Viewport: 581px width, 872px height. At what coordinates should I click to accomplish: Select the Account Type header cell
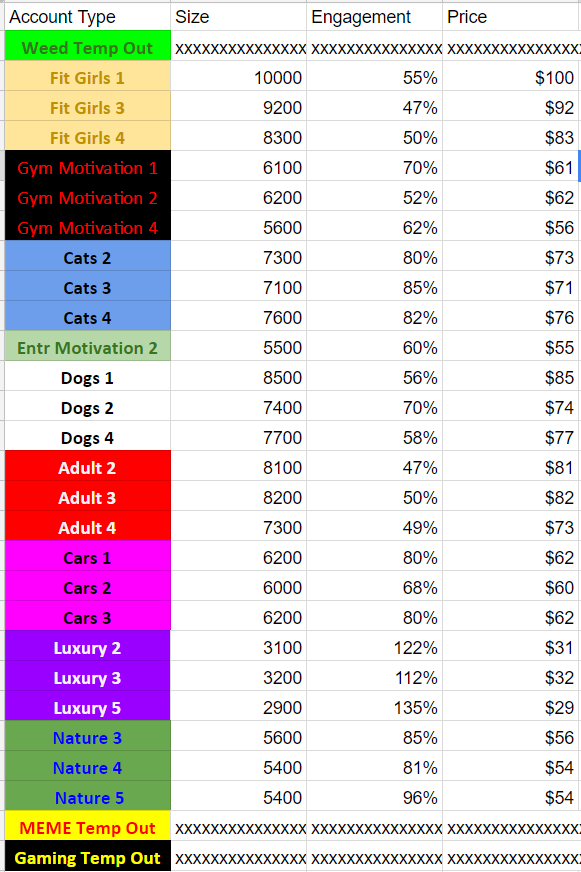88,17
